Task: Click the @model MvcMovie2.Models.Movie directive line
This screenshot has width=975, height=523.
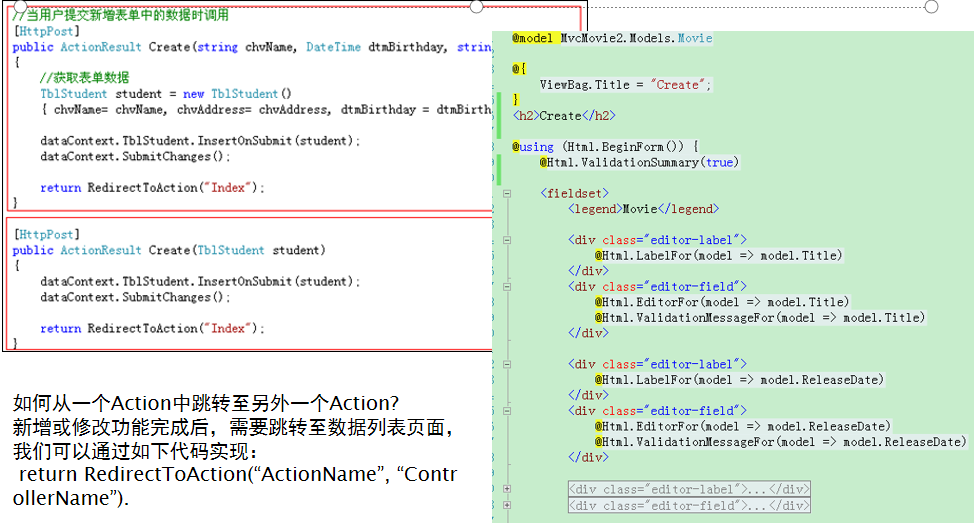Action: click(612, 38)
